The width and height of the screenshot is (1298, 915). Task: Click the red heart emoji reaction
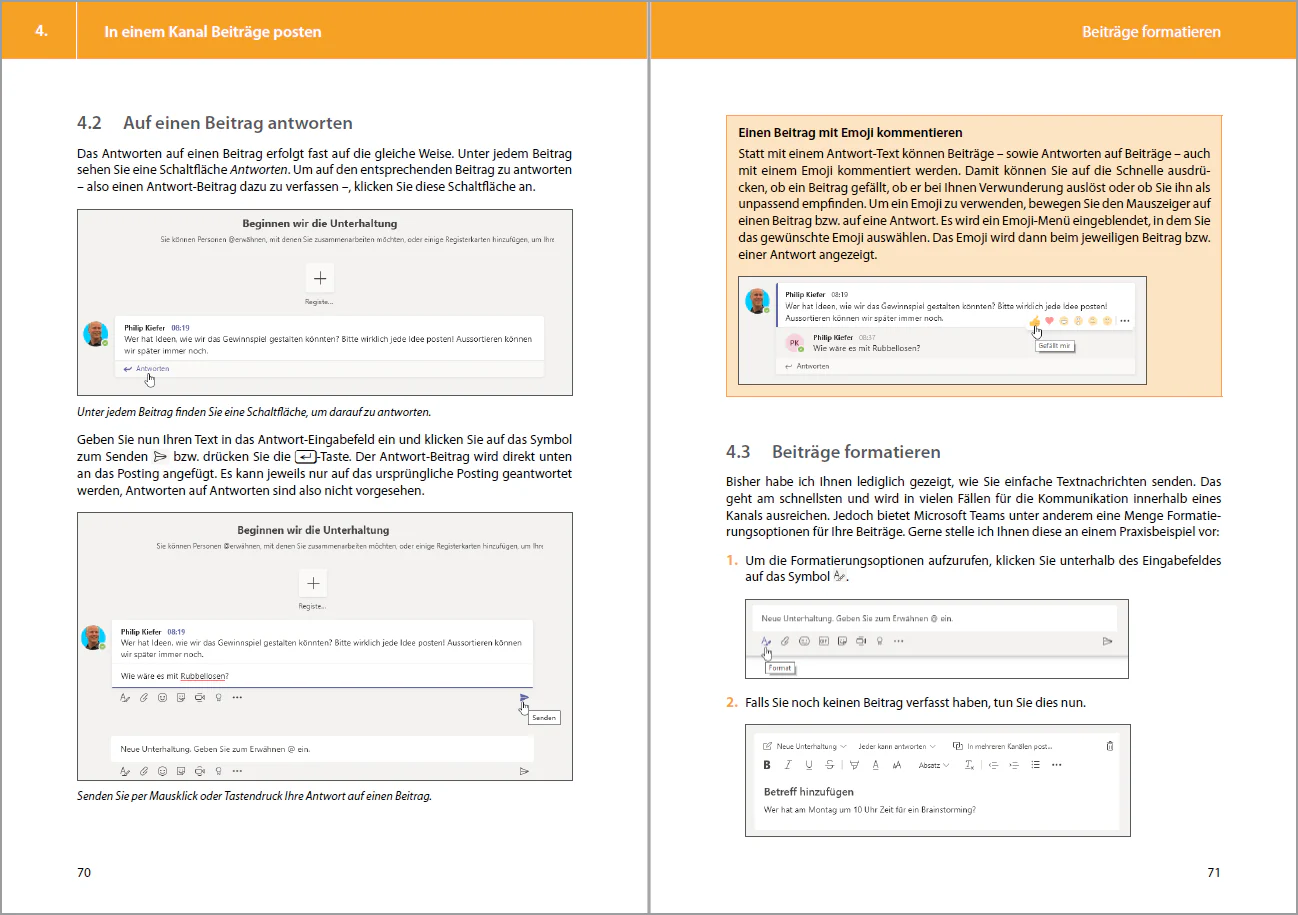[1050, 321]
